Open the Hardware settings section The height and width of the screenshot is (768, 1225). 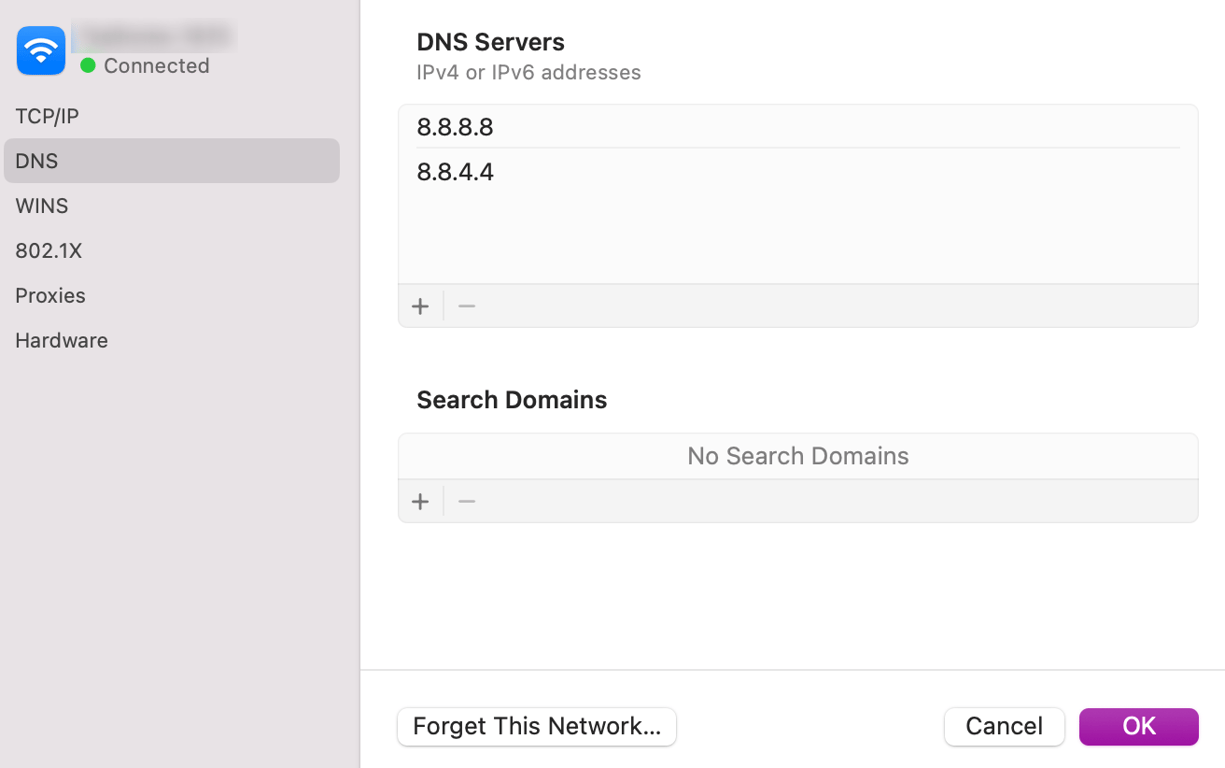pos(61,341)
